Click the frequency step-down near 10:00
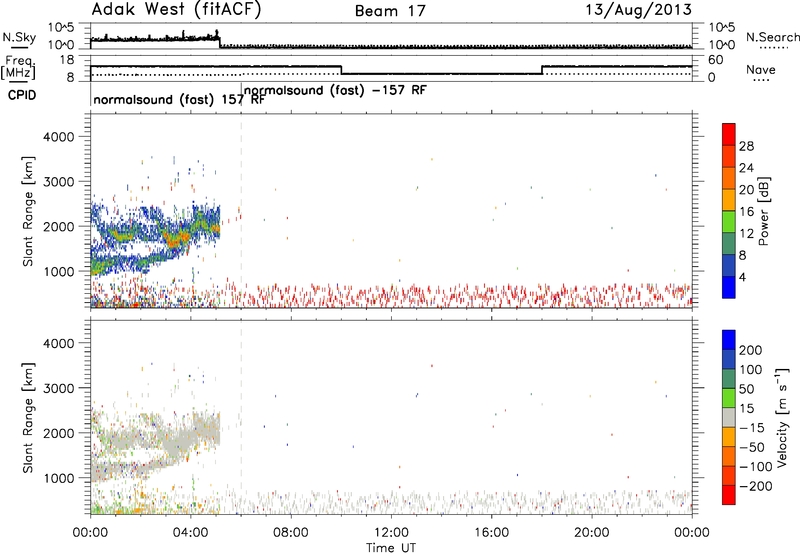 tap(341, 70)
